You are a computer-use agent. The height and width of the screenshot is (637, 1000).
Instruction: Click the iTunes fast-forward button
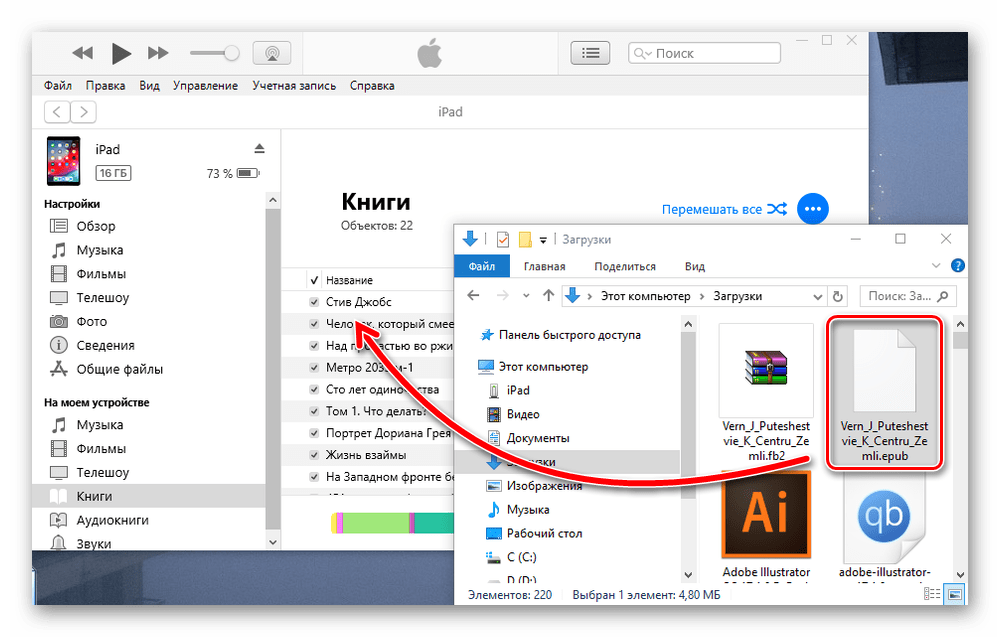tap(158, 53)
